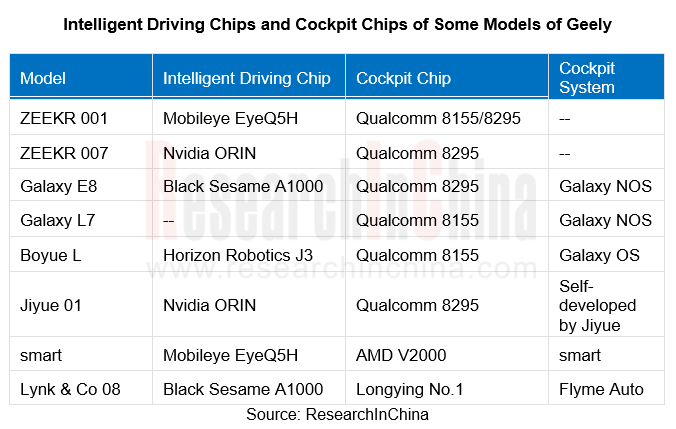
Task: Click the ZEEKR 001 model cell
Action: click(x=81, y=118)
